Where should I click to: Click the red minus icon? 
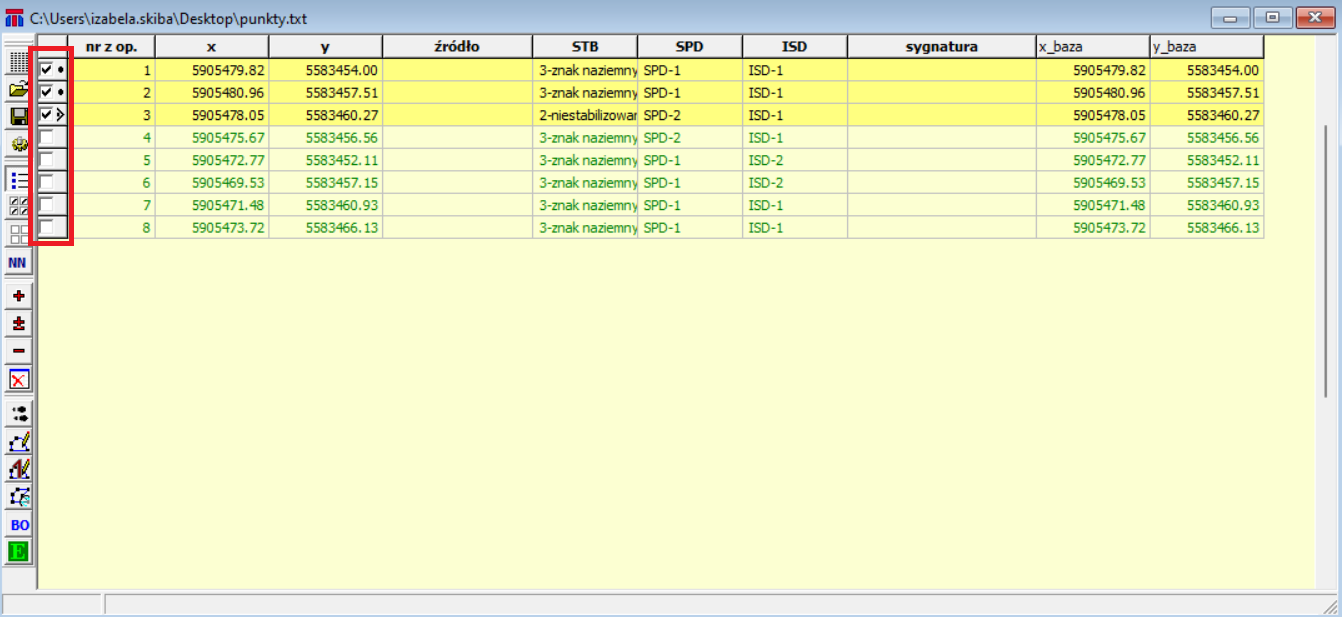click(18, 351)
